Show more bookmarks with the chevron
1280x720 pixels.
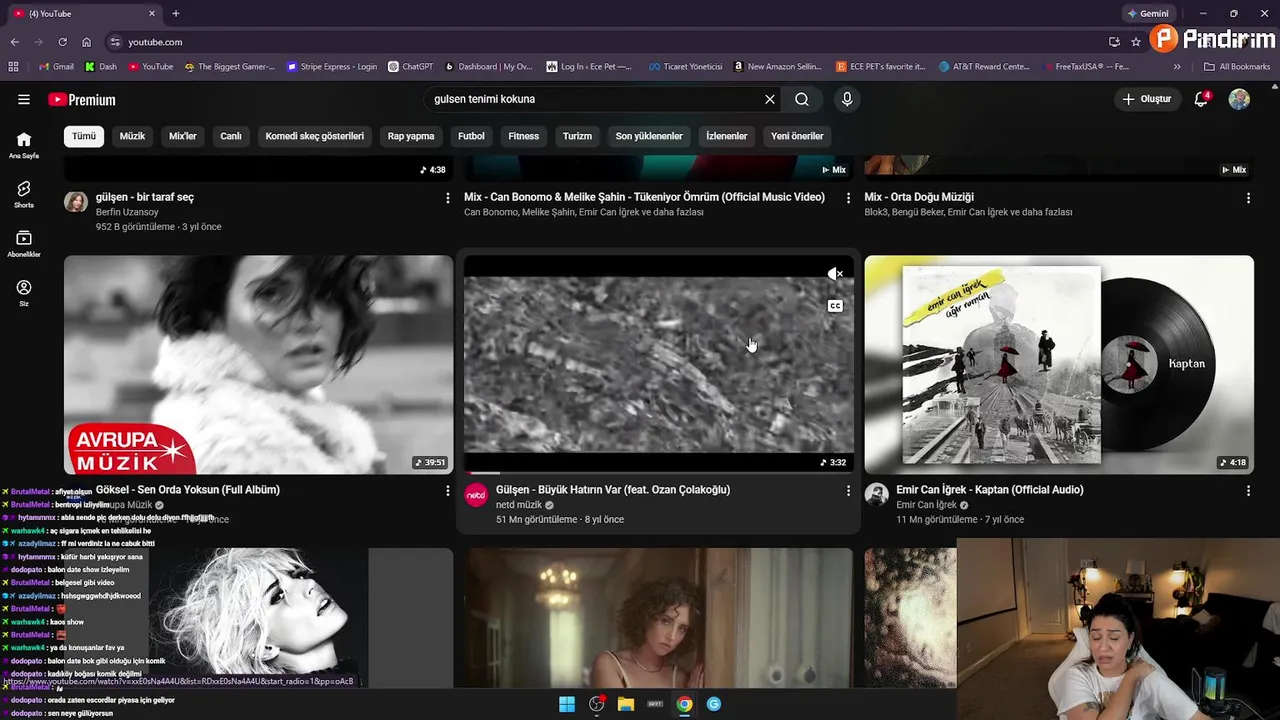click(x=1177, y=67)
